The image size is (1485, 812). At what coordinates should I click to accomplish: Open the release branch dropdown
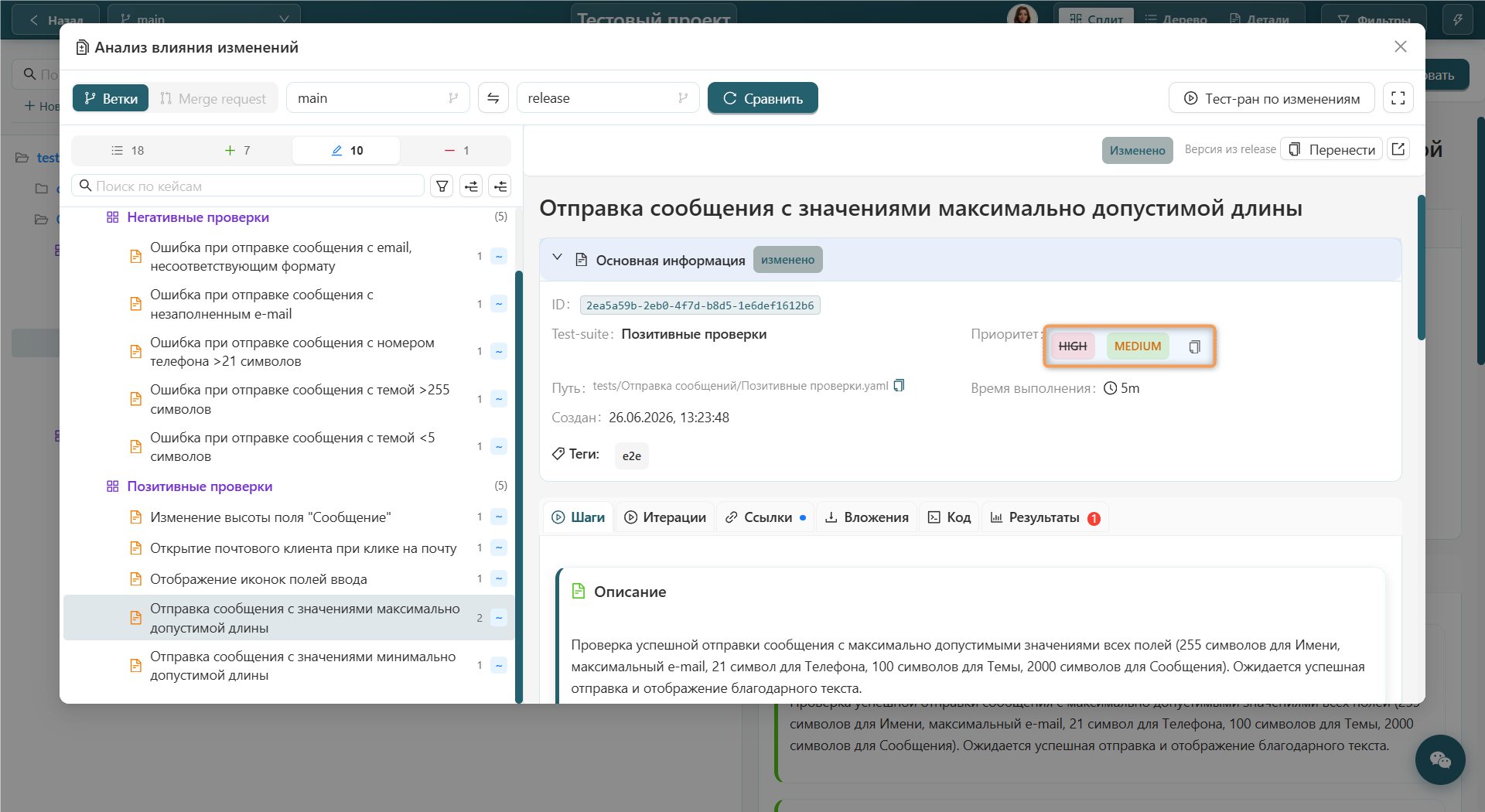[x=608, y=98]
